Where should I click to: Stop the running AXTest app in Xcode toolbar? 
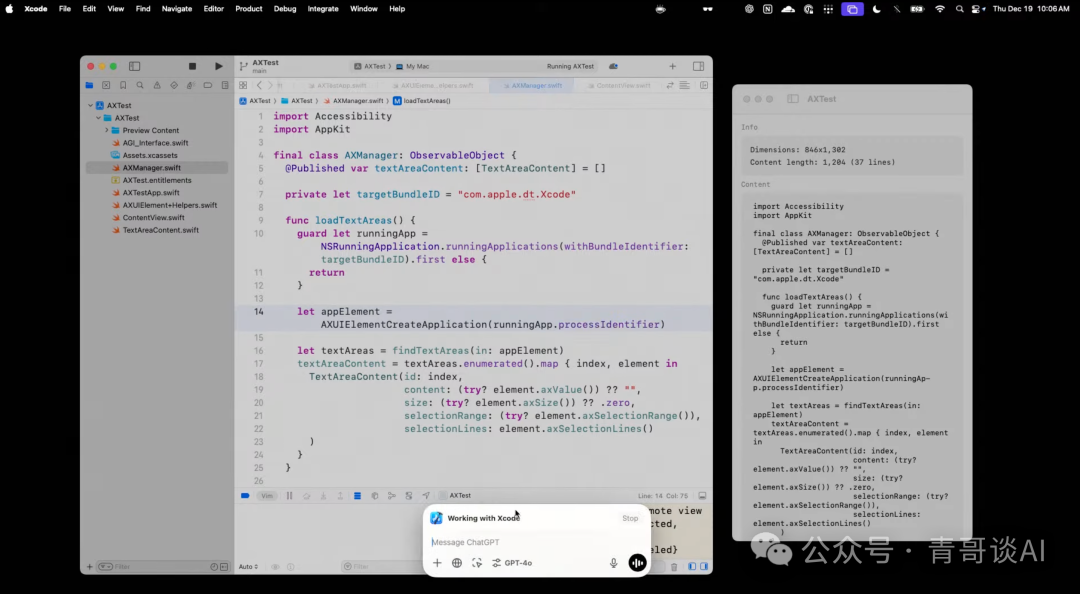point(192,66)
